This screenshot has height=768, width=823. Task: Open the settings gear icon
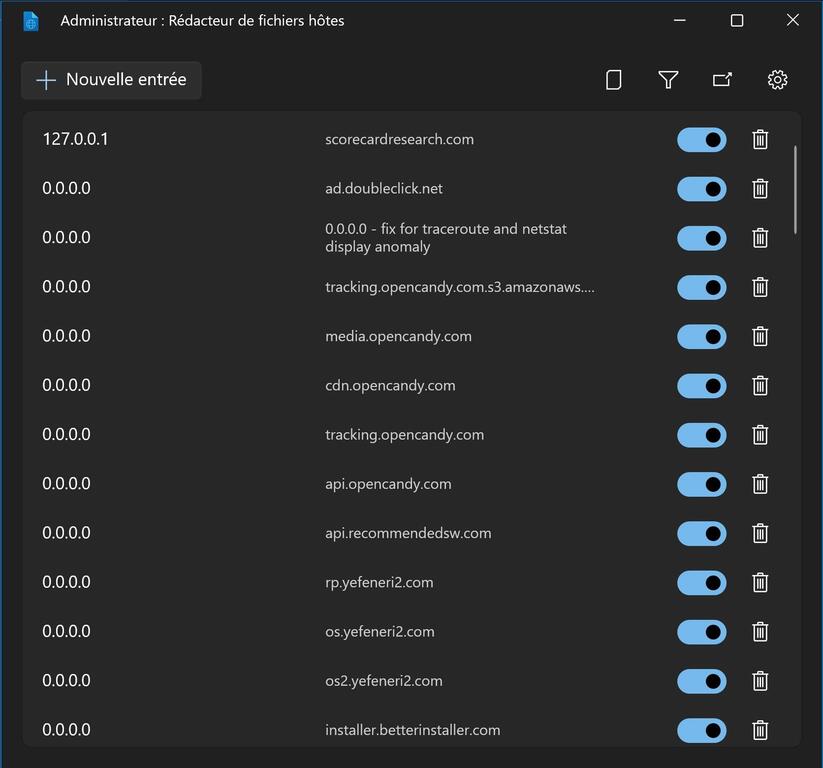click(x=777, y=80)
